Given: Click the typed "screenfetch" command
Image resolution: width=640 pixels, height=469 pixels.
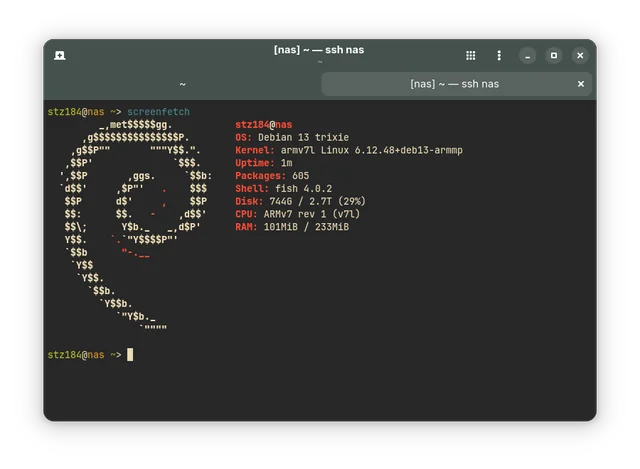Looking at the screenshot, I should [x=158, y=112].
